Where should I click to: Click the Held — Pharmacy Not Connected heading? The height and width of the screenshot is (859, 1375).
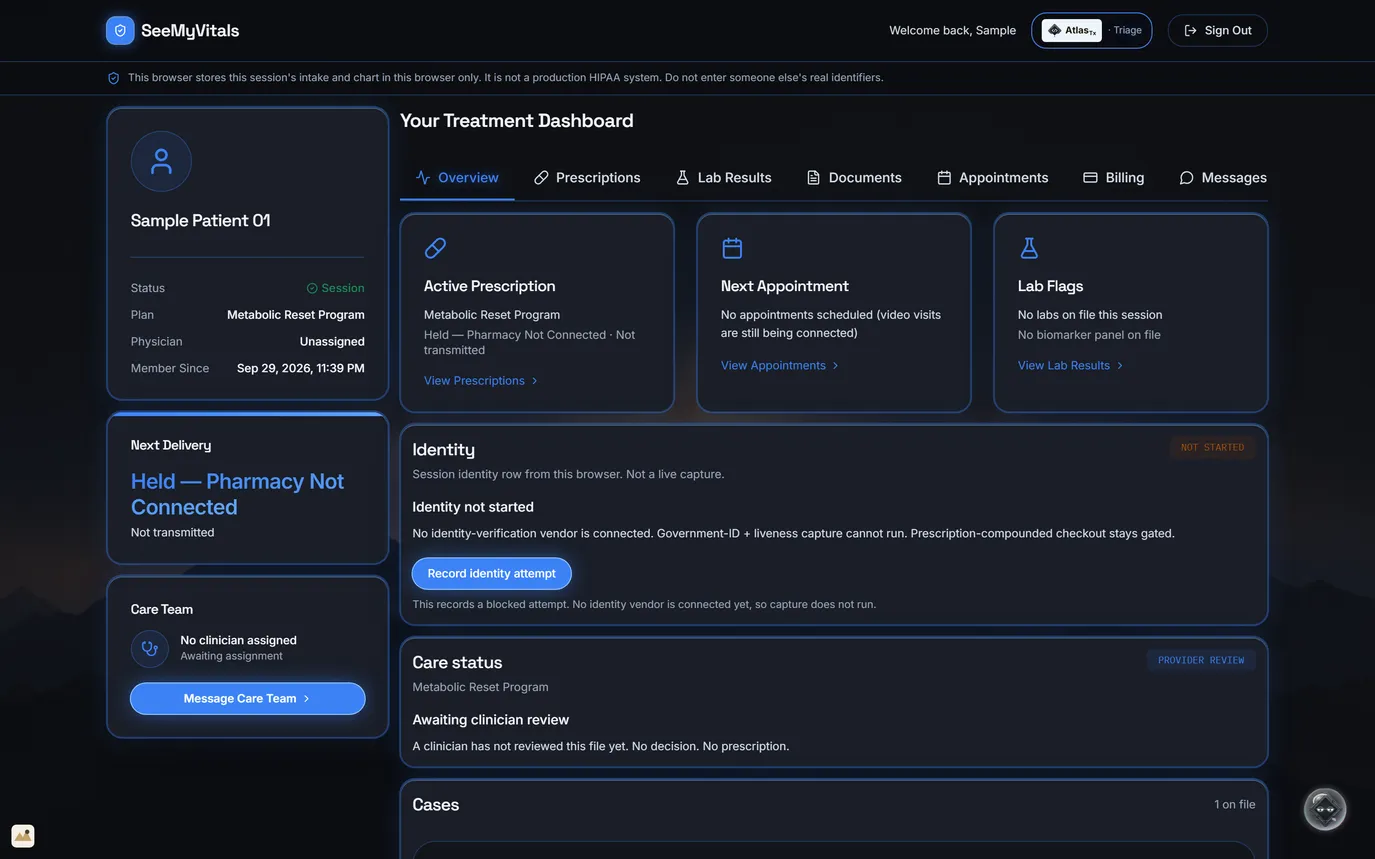coord(238,494)
